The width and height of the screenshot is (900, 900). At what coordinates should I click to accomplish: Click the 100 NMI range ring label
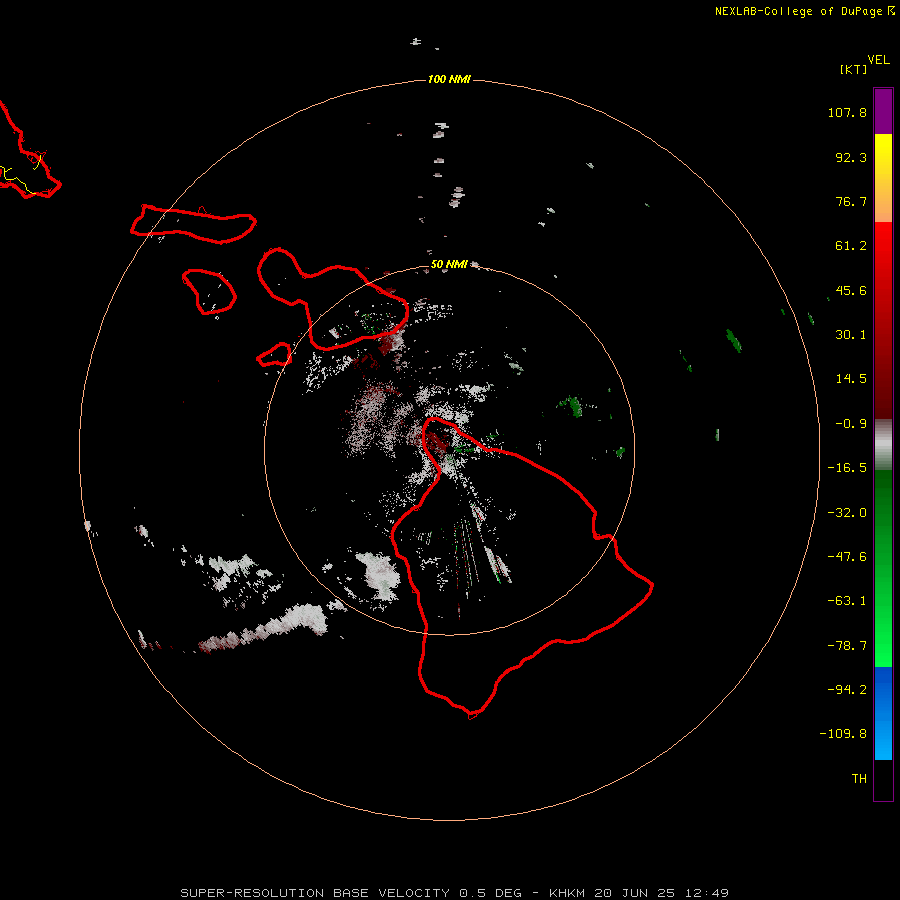449,79
